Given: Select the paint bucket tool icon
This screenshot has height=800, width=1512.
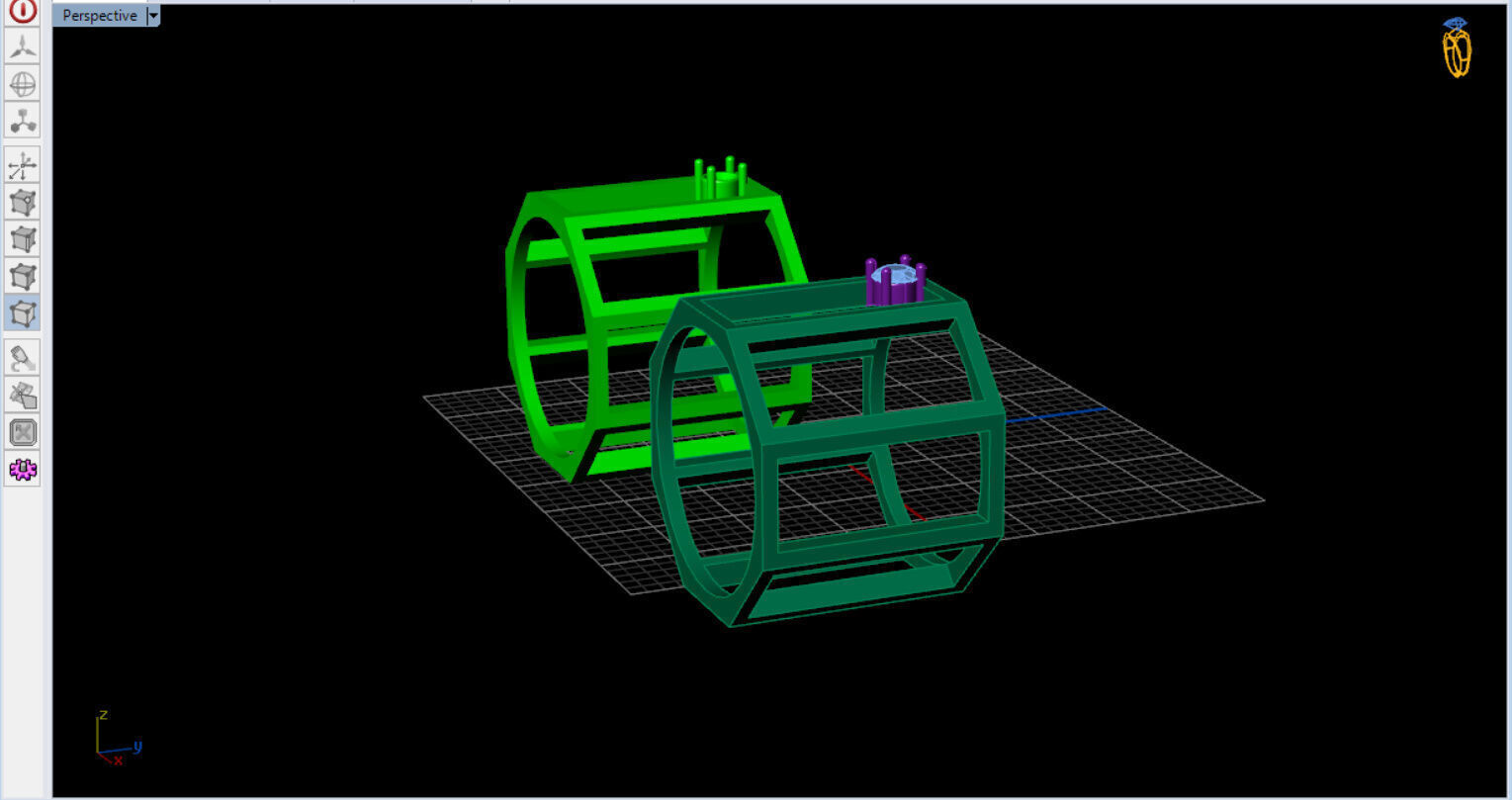Looking at the screenshot, I should tap(23, 358).
